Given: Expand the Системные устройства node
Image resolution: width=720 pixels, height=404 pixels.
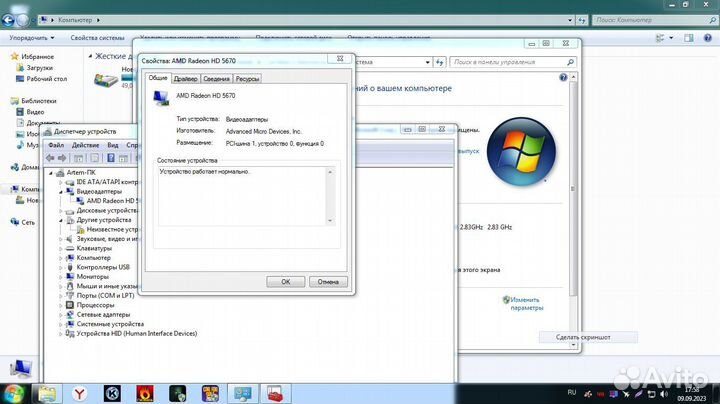Looking at the screenshot, I should (x=61, y=324).
